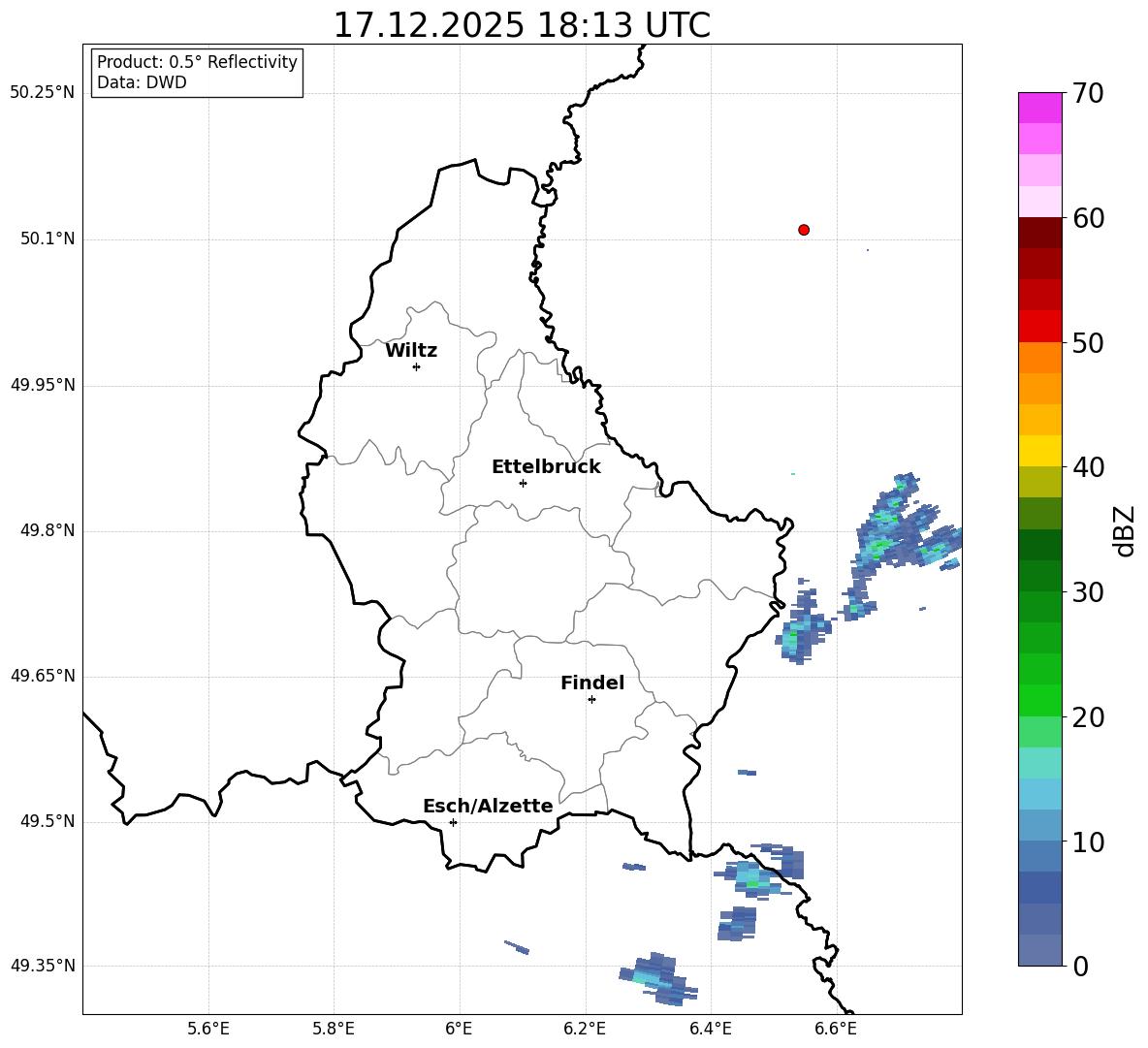Click the 'Wiltz' city label
The width and height of the screenshot is (1148, 1048).
411,351
